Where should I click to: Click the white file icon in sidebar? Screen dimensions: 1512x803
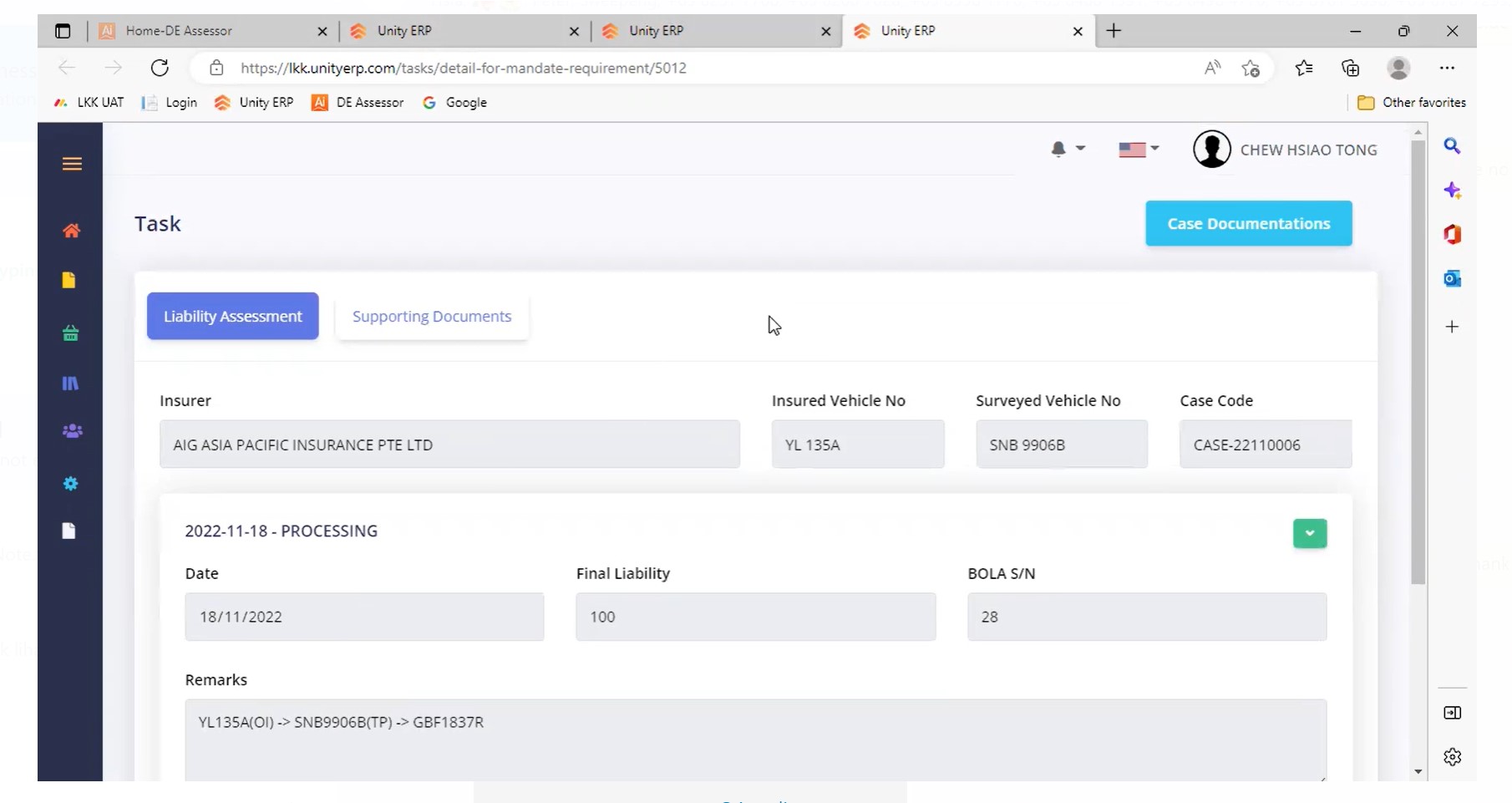[x=69, y=531]
